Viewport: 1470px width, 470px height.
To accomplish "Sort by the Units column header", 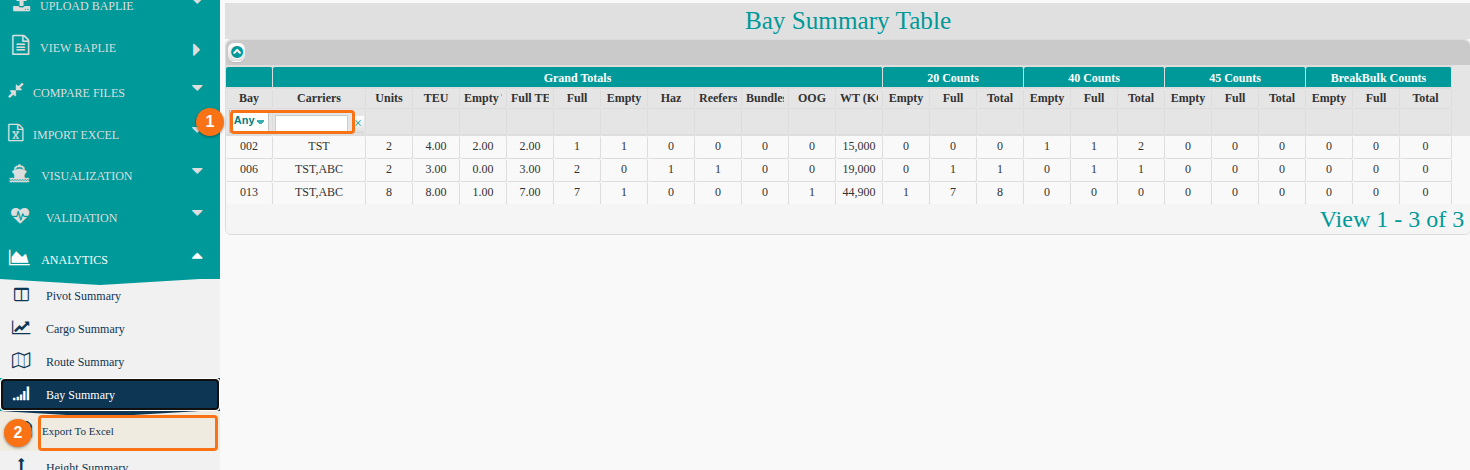I will point(389,98).
